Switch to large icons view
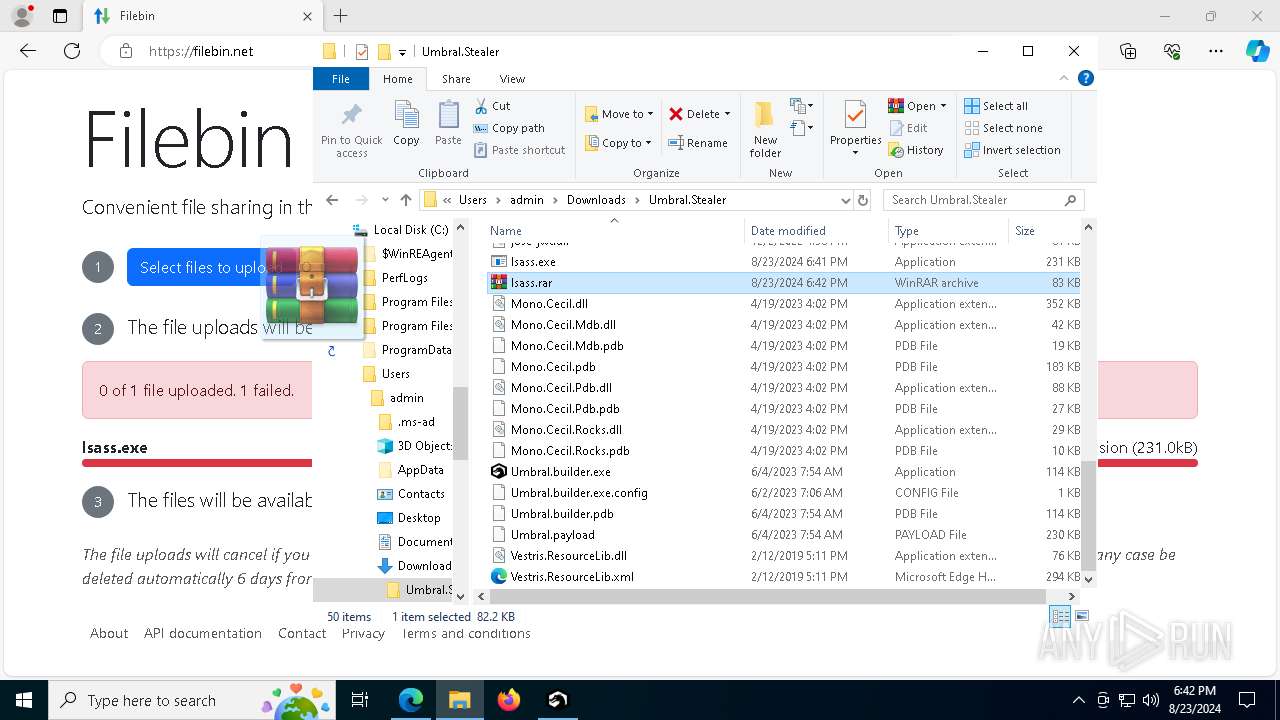 1081,616
